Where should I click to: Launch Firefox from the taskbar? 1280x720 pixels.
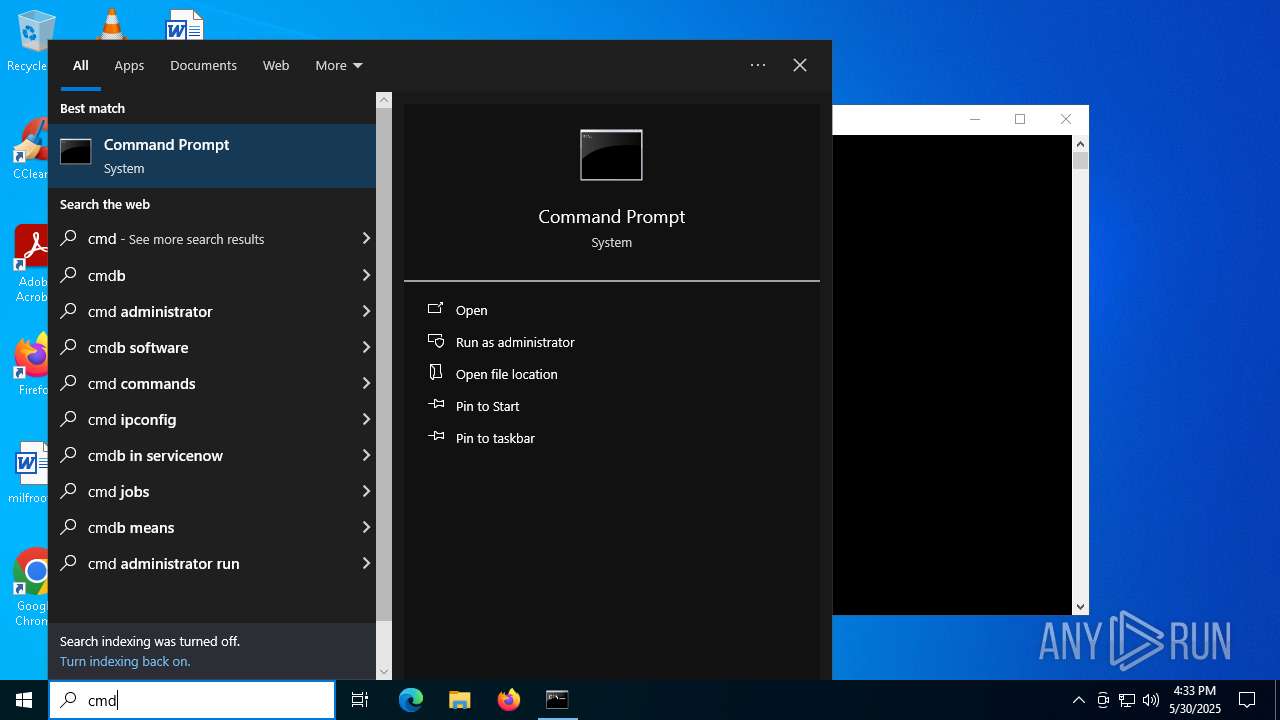(508, 700)
